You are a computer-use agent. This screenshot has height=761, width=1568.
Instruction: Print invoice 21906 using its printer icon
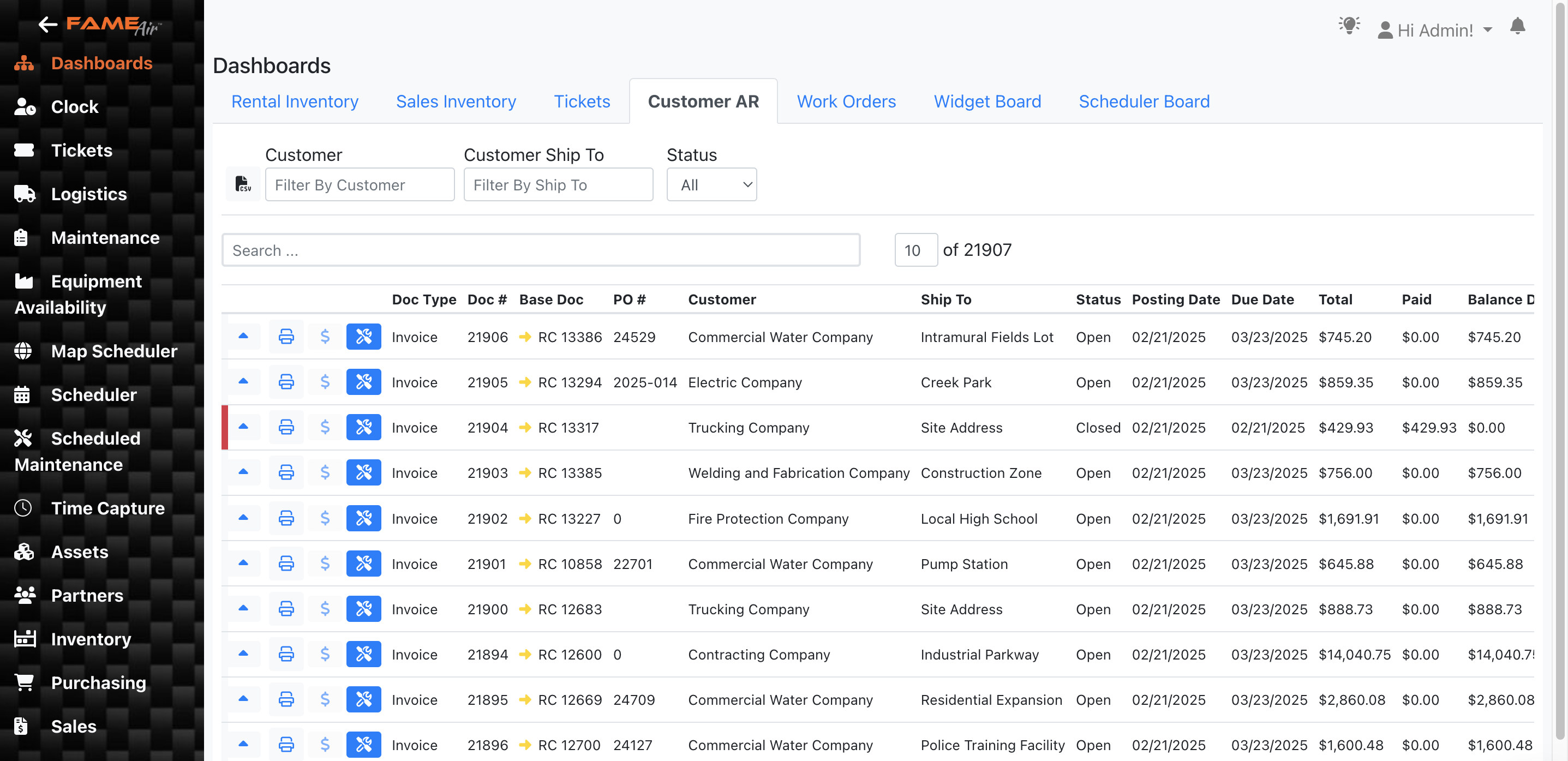[x=285, y=336]
